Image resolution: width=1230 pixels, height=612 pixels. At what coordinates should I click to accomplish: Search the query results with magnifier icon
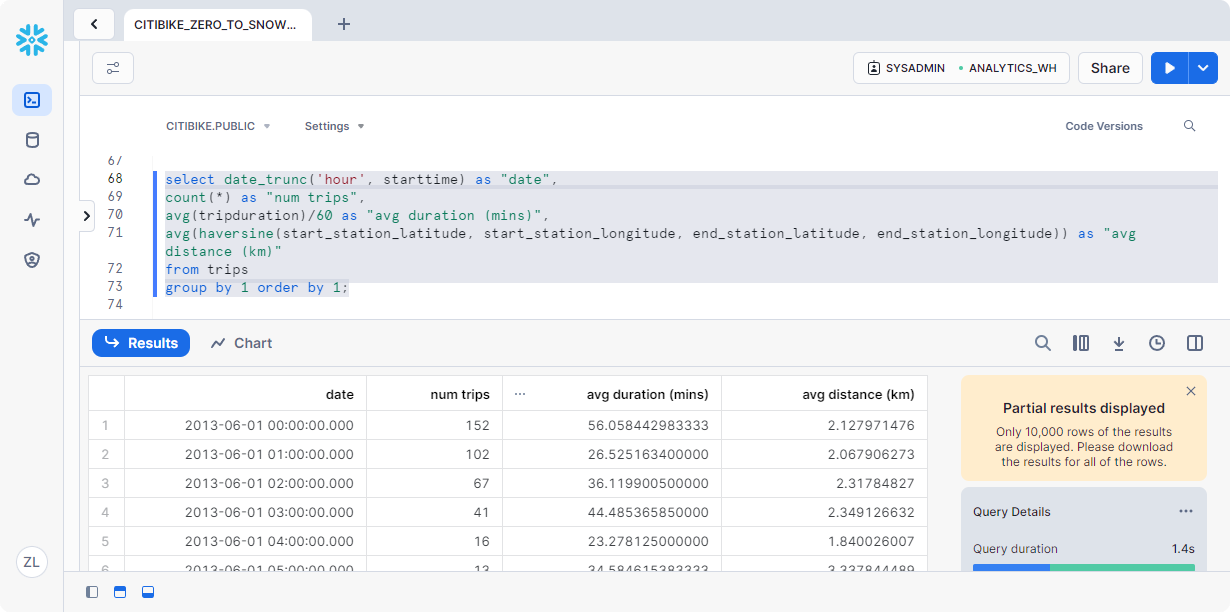click(1043, 343)
